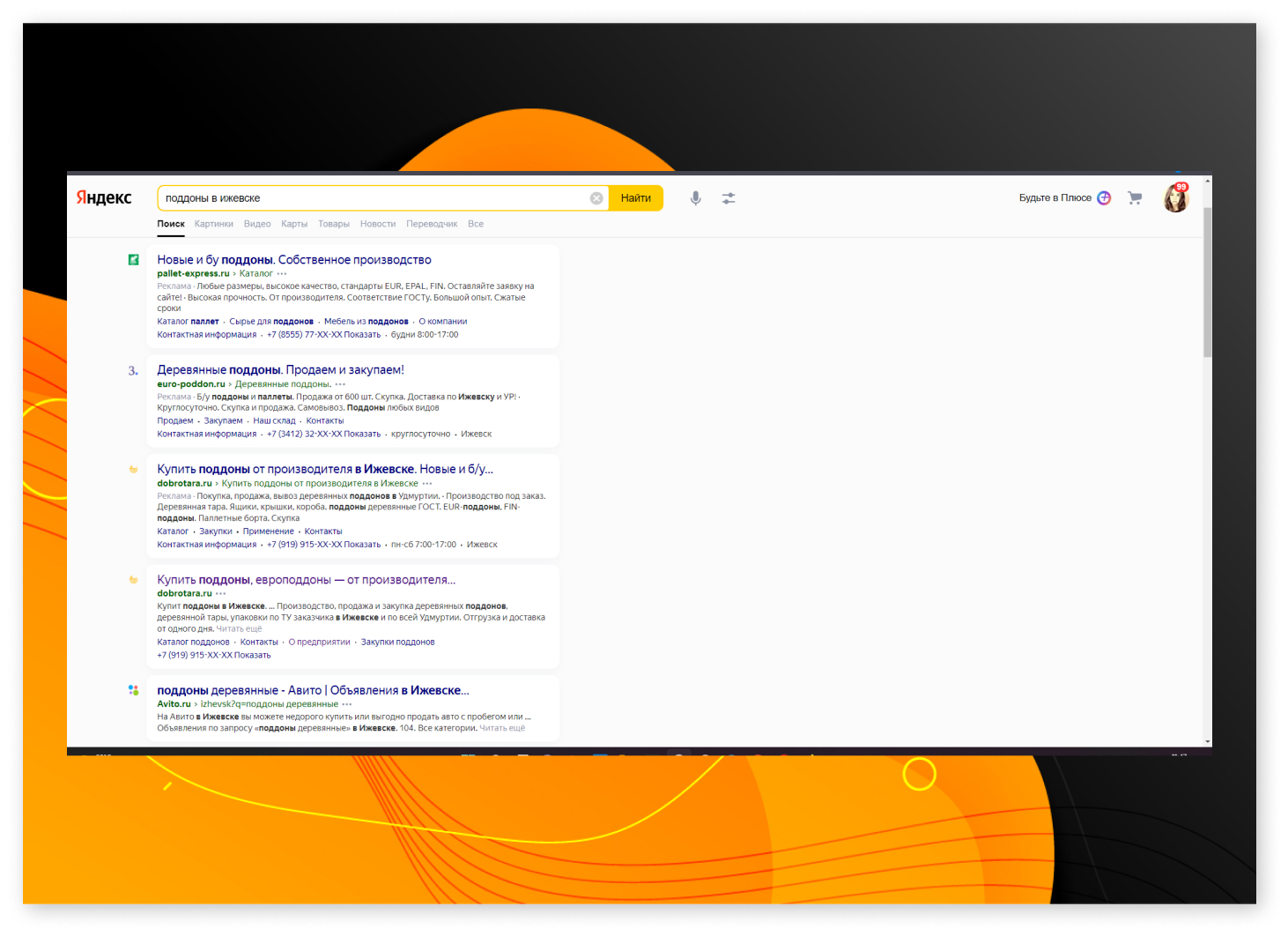
Task: Open three-dot menu for Avito.ru result
Action: [x=347, y=704]
